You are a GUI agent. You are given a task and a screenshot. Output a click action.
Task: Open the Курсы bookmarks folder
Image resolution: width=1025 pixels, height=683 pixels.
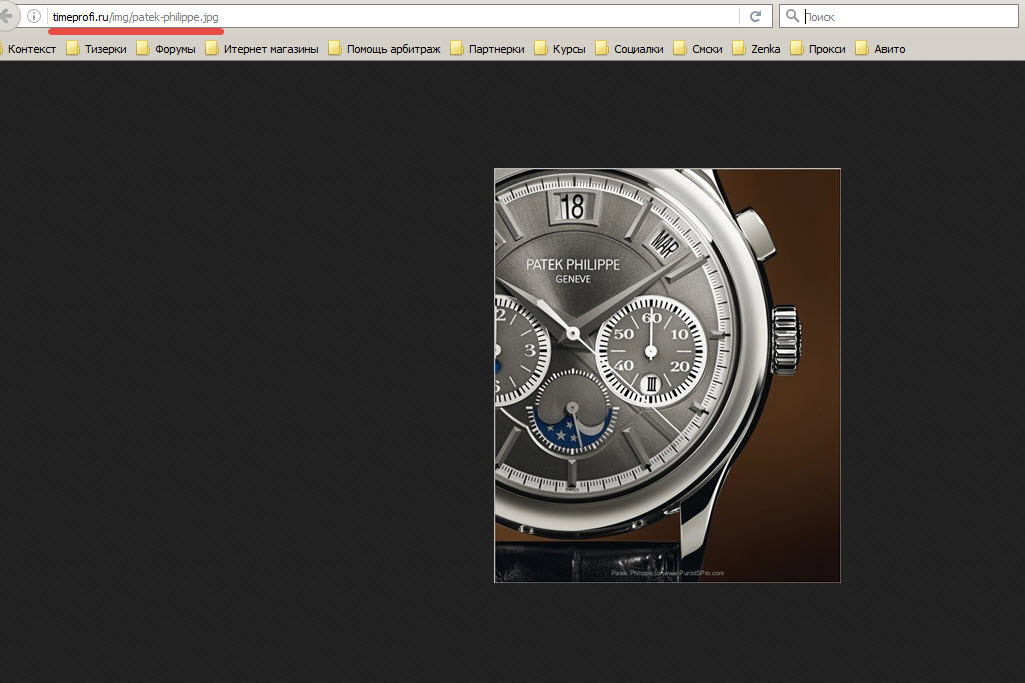(560, 49)
